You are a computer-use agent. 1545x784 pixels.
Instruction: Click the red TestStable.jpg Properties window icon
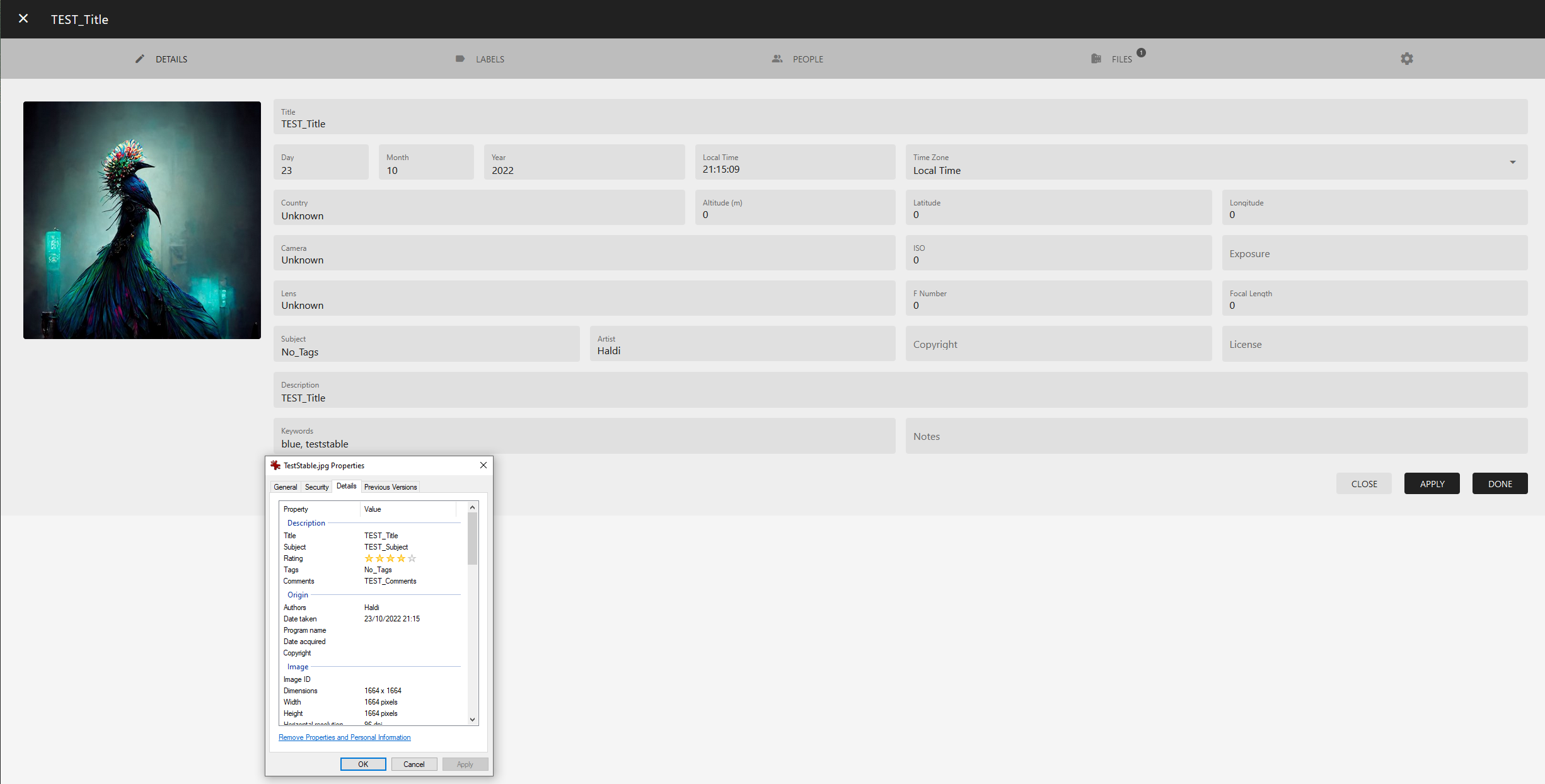click(275, 465)
